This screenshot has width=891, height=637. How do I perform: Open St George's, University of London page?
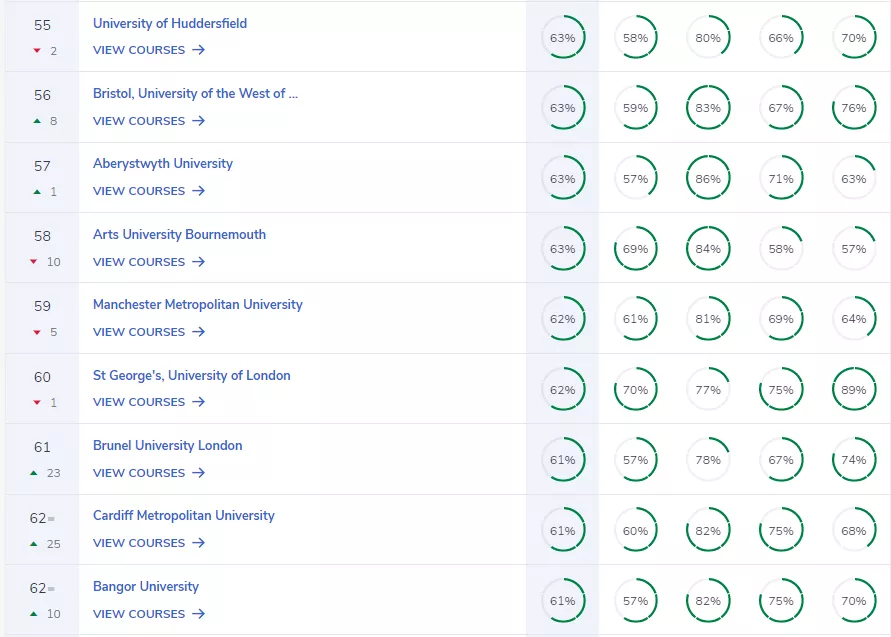[191, 376]
